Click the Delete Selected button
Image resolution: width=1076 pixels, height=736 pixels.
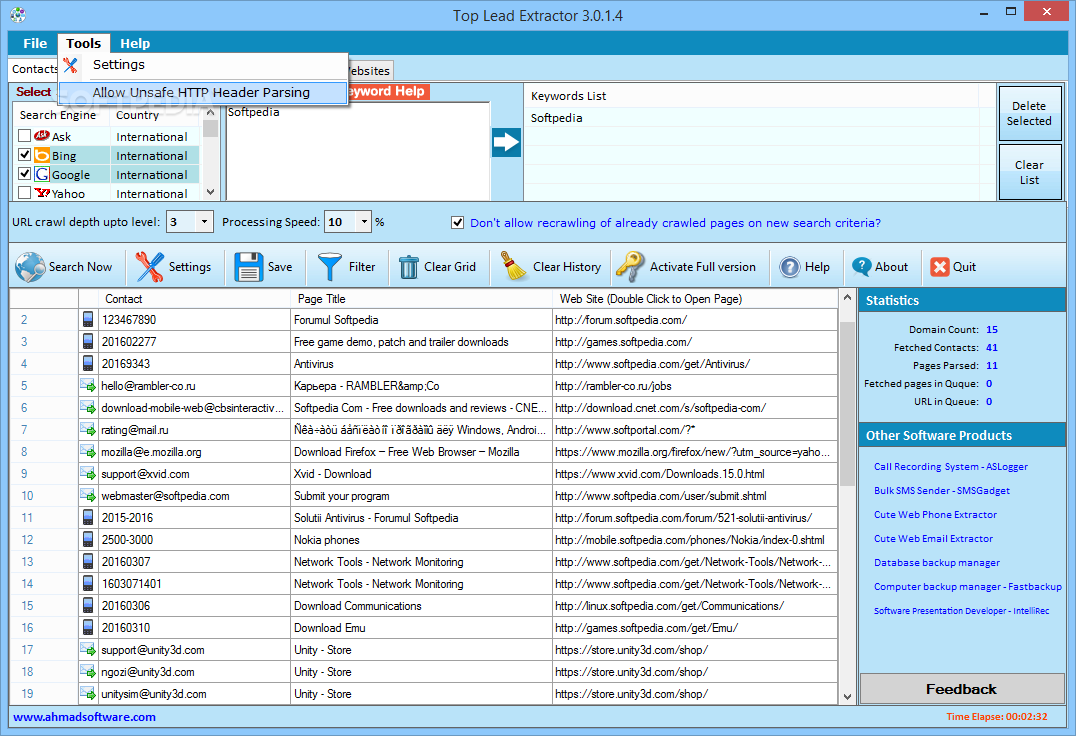(1029, 114)
